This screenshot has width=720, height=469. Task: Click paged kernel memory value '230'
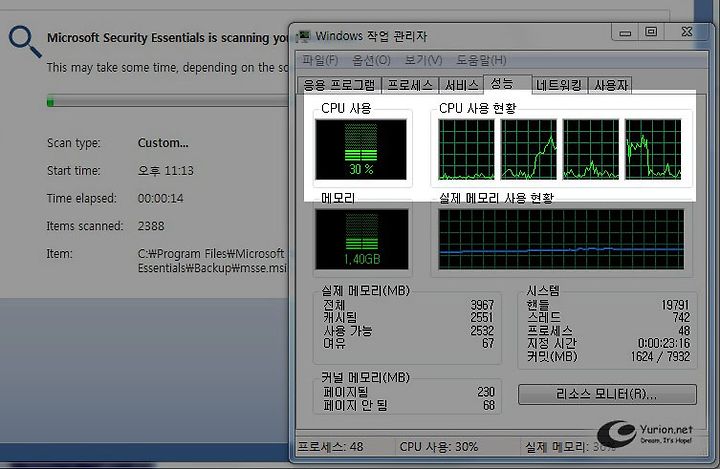click(x=486, y=392)
